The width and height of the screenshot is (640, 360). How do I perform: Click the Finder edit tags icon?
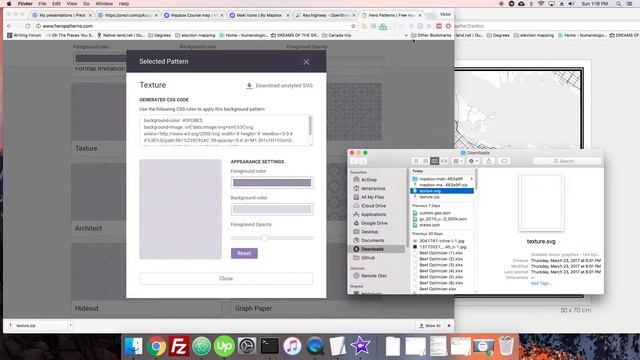(504, 161)
